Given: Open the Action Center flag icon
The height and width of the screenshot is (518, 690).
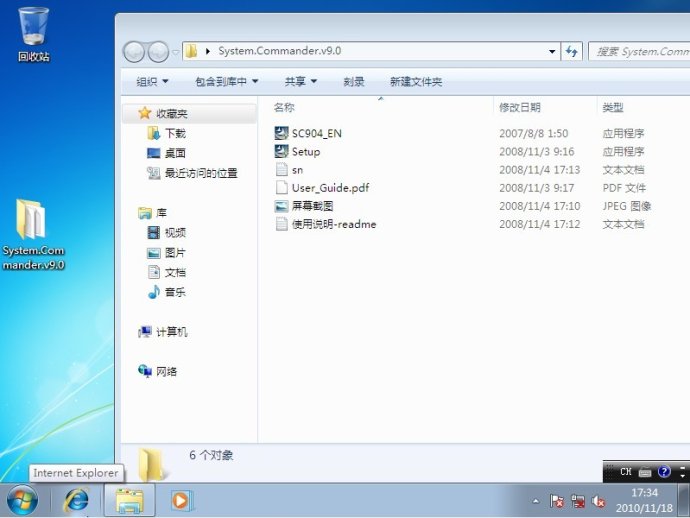Looking at the screenshot, I should pos(556,501).
